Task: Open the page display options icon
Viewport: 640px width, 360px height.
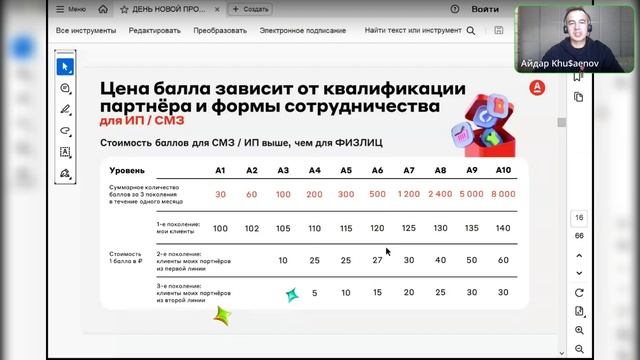Action: tap(579, 311)
